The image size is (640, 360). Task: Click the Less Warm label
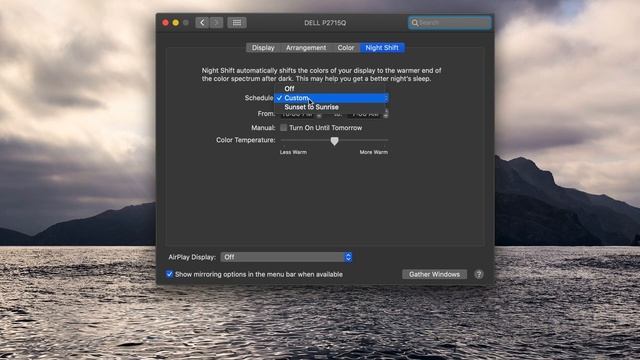293,152
